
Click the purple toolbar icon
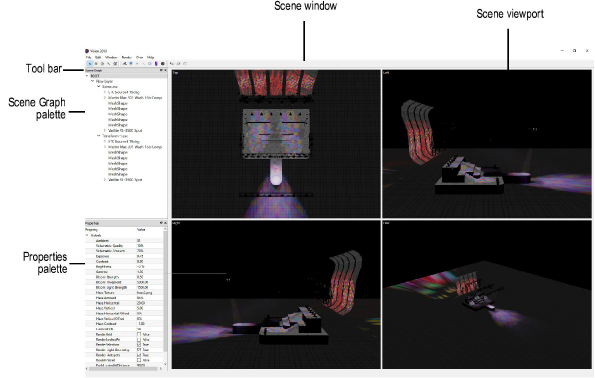point(156,64)
